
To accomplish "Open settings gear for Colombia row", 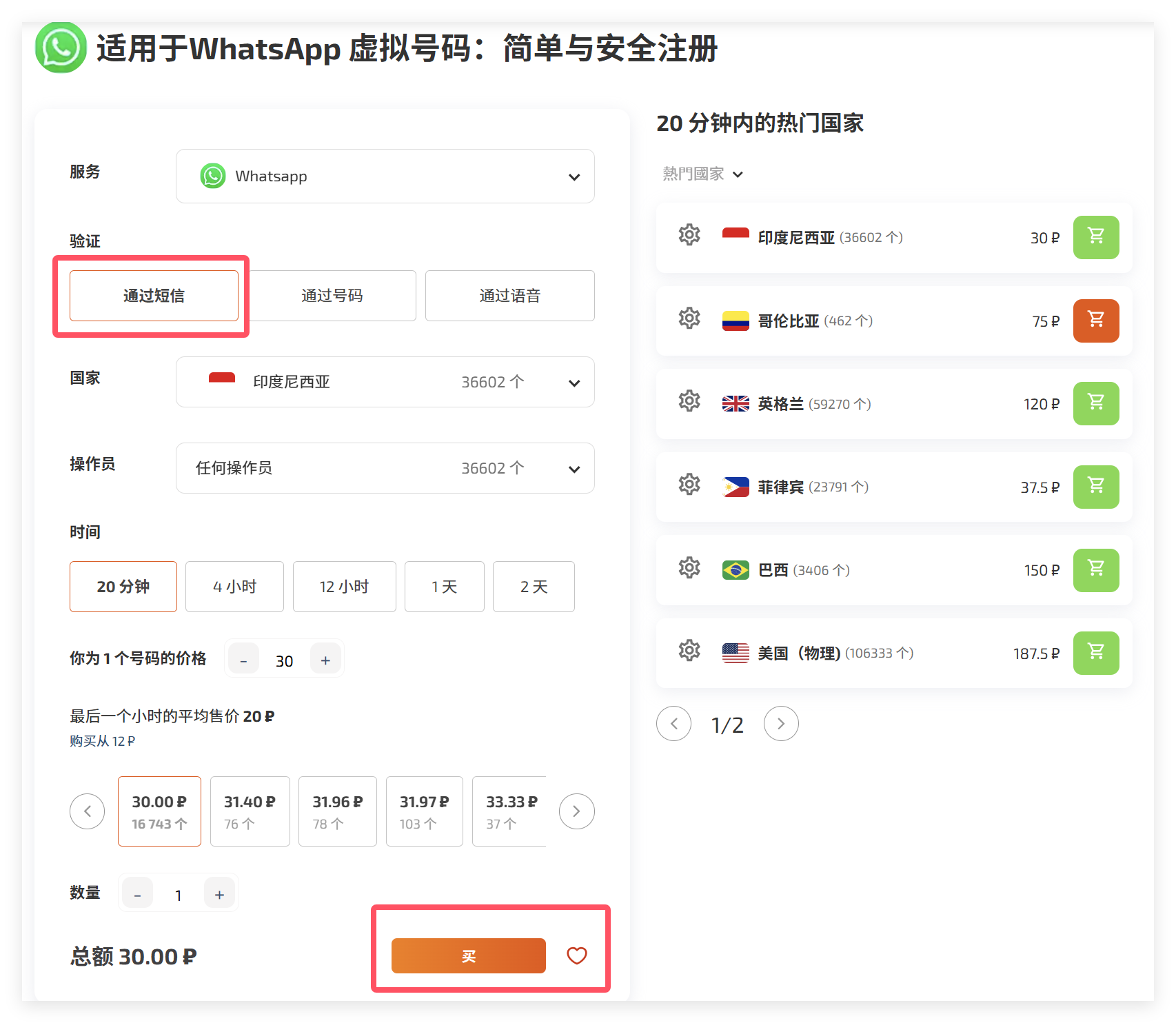I will [689, 318].
